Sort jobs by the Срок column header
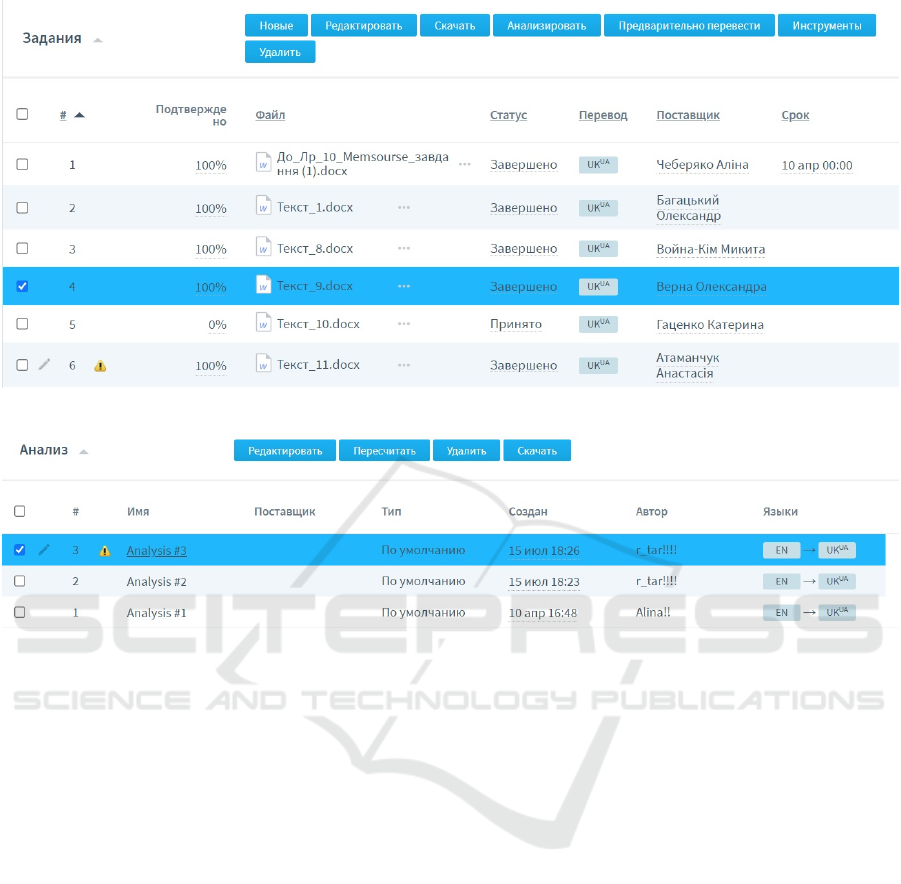Image resolution: width=901 pixels, height=884 pixels. (x=795, y=115)
